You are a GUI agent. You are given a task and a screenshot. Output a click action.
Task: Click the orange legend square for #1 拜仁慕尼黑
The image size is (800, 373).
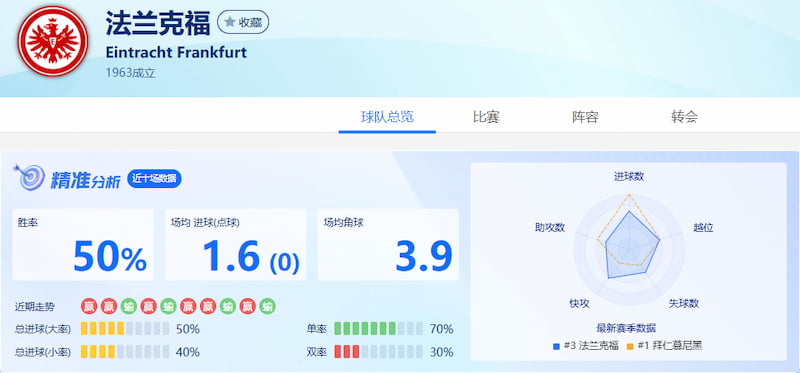[x=630, y=346]
